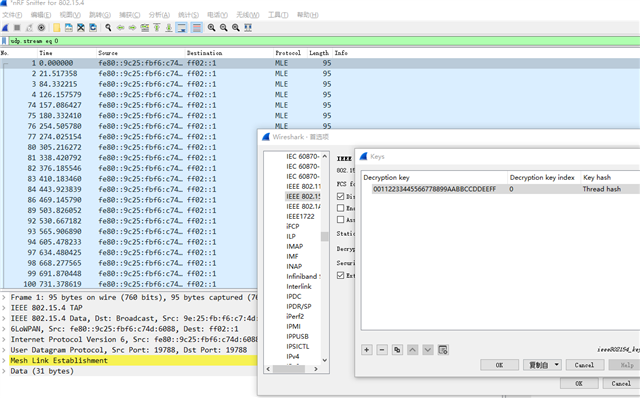The image size is (640, 398).
Task: Enable the 'As...' checkbox in preferences
Action: 340,220
